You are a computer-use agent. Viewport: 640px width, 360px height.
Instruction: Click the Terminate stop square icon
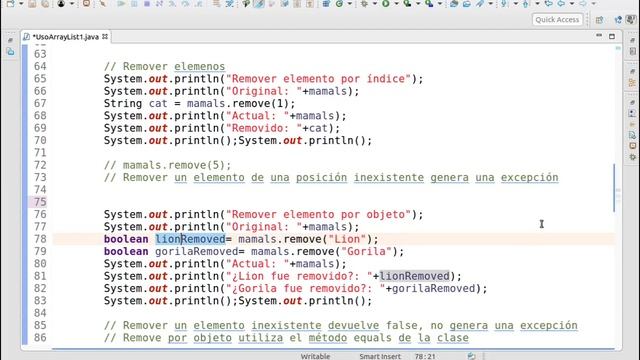147,4
